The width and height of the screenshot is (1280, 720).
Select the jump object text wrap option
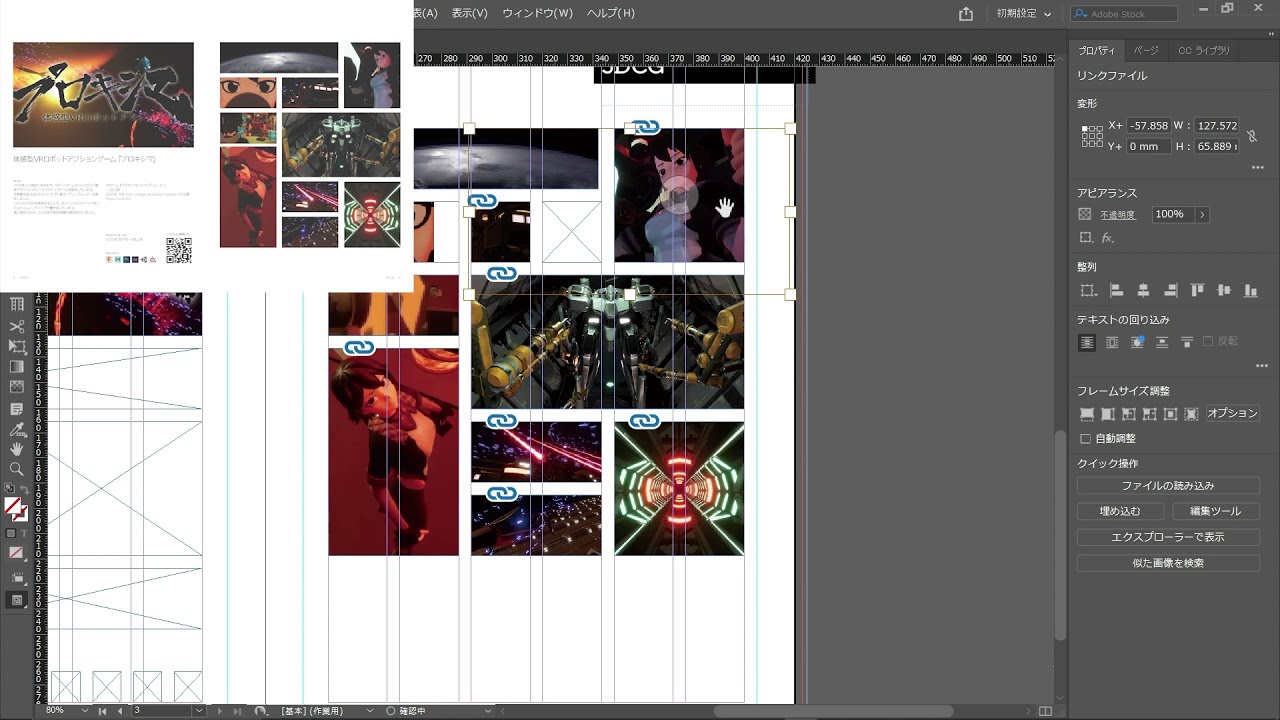1162,342
